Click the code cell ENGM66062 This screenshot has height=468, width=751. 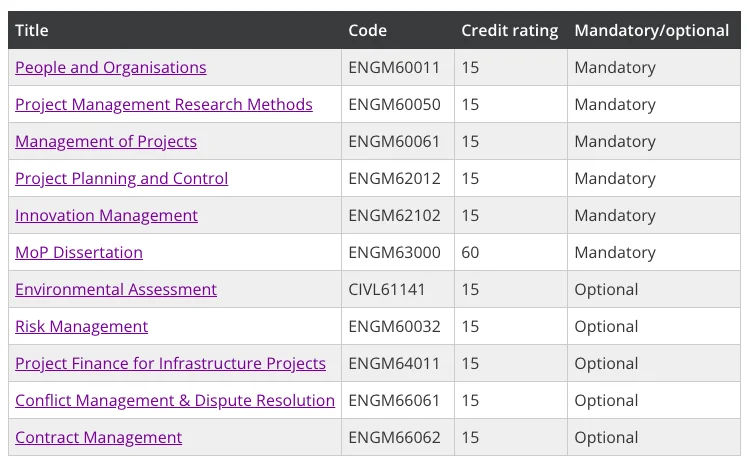click(394, 438)
